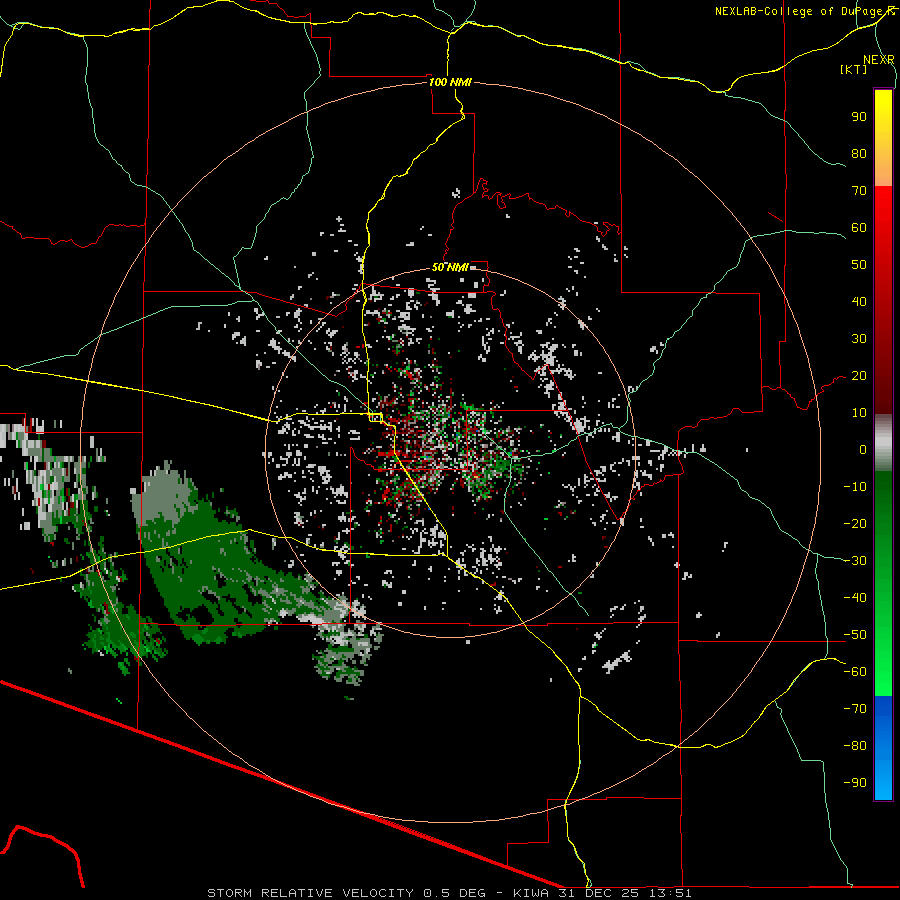Click the 20 value on the velocity scale

coord(859,376)
